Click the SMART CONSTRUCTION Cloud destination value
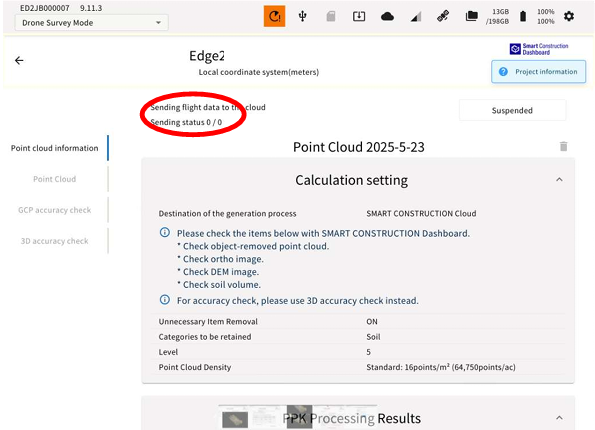Viewport: 595px width, 430px height. (x=421, y=214)
